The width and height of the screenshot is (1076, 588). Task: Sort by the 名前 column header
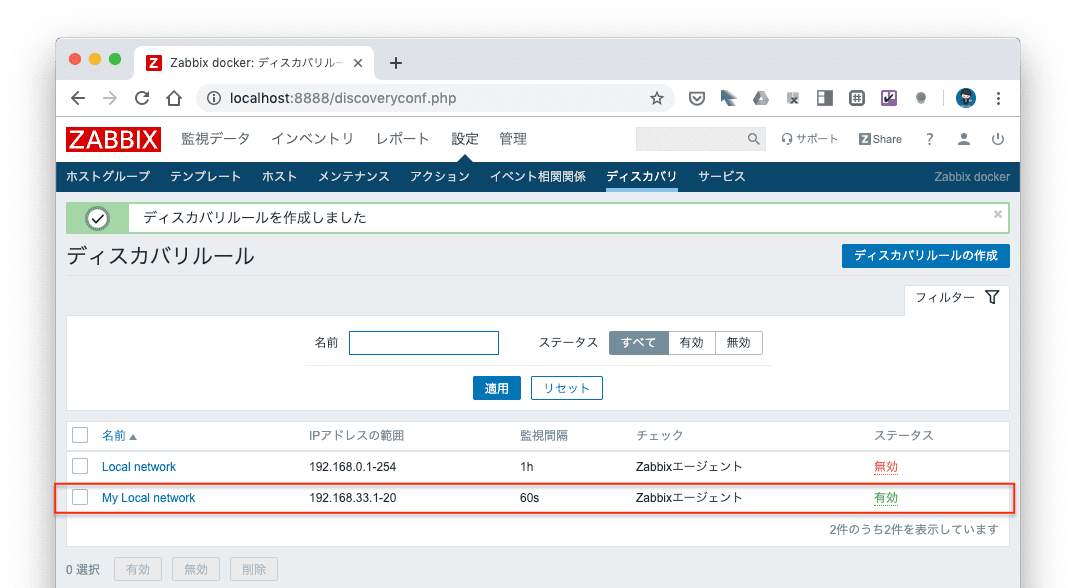point(114,436)
